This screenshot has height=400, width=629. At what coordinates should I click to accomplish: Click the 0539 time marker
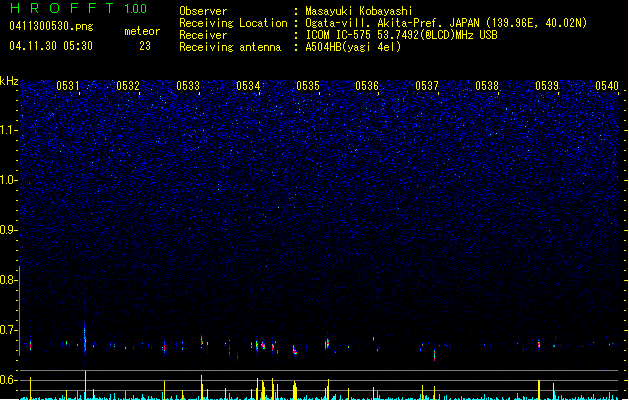547,86
